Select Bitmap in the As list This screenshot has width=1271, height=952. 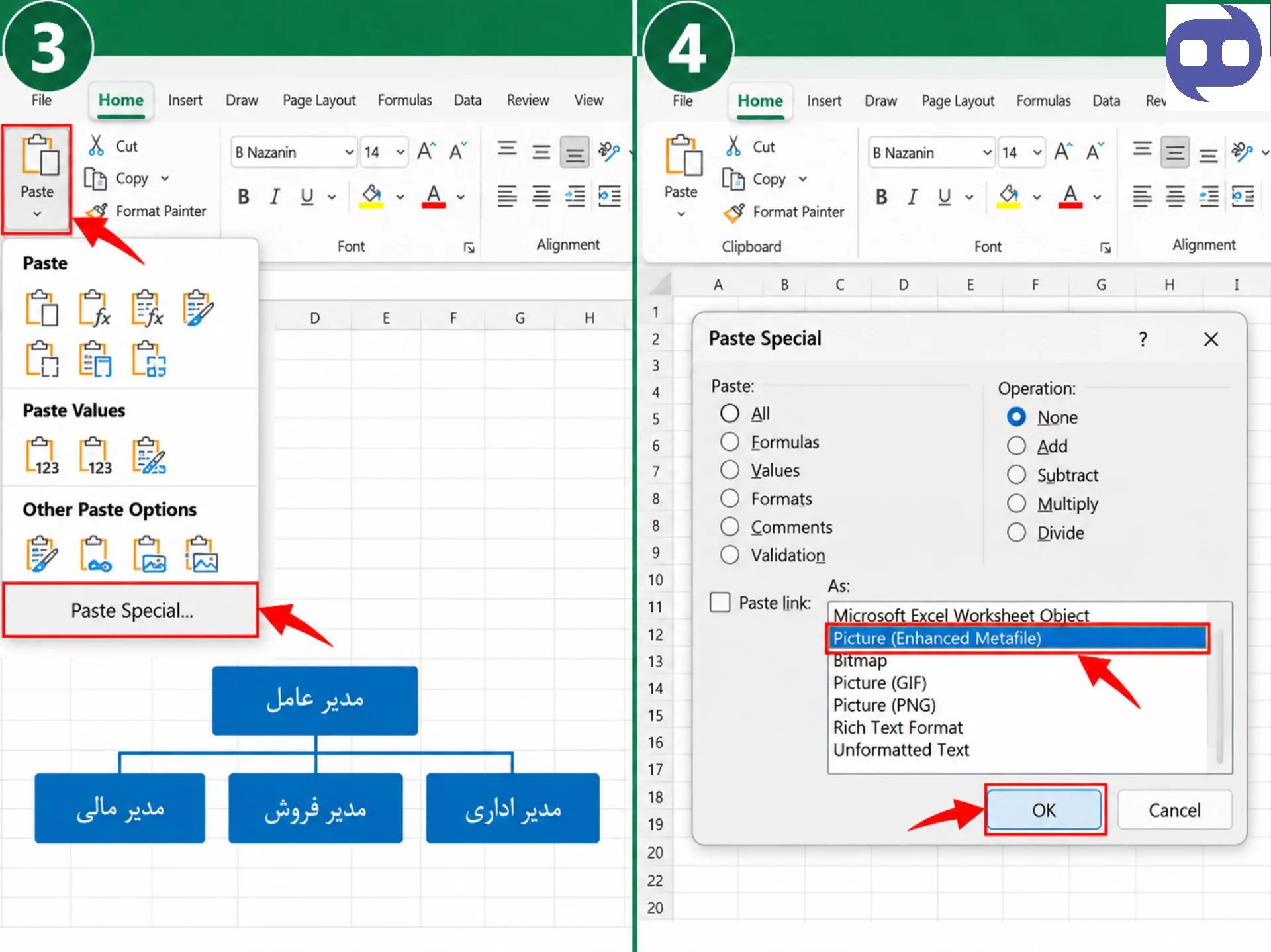click(859, 661)
